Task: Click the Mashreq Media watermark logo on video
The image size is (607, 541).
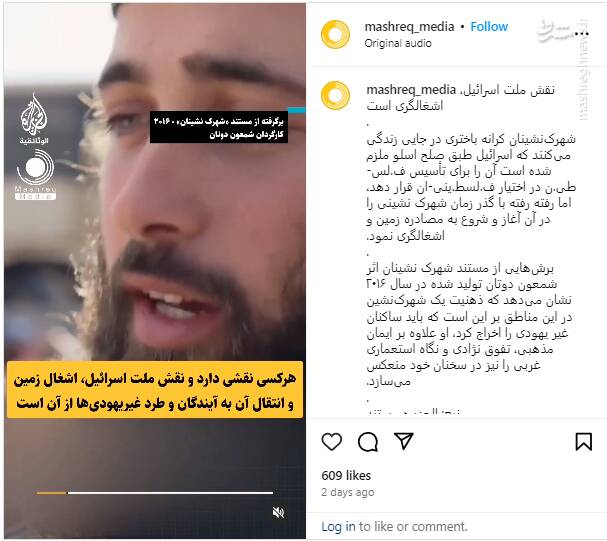Action: coord(36,175)
